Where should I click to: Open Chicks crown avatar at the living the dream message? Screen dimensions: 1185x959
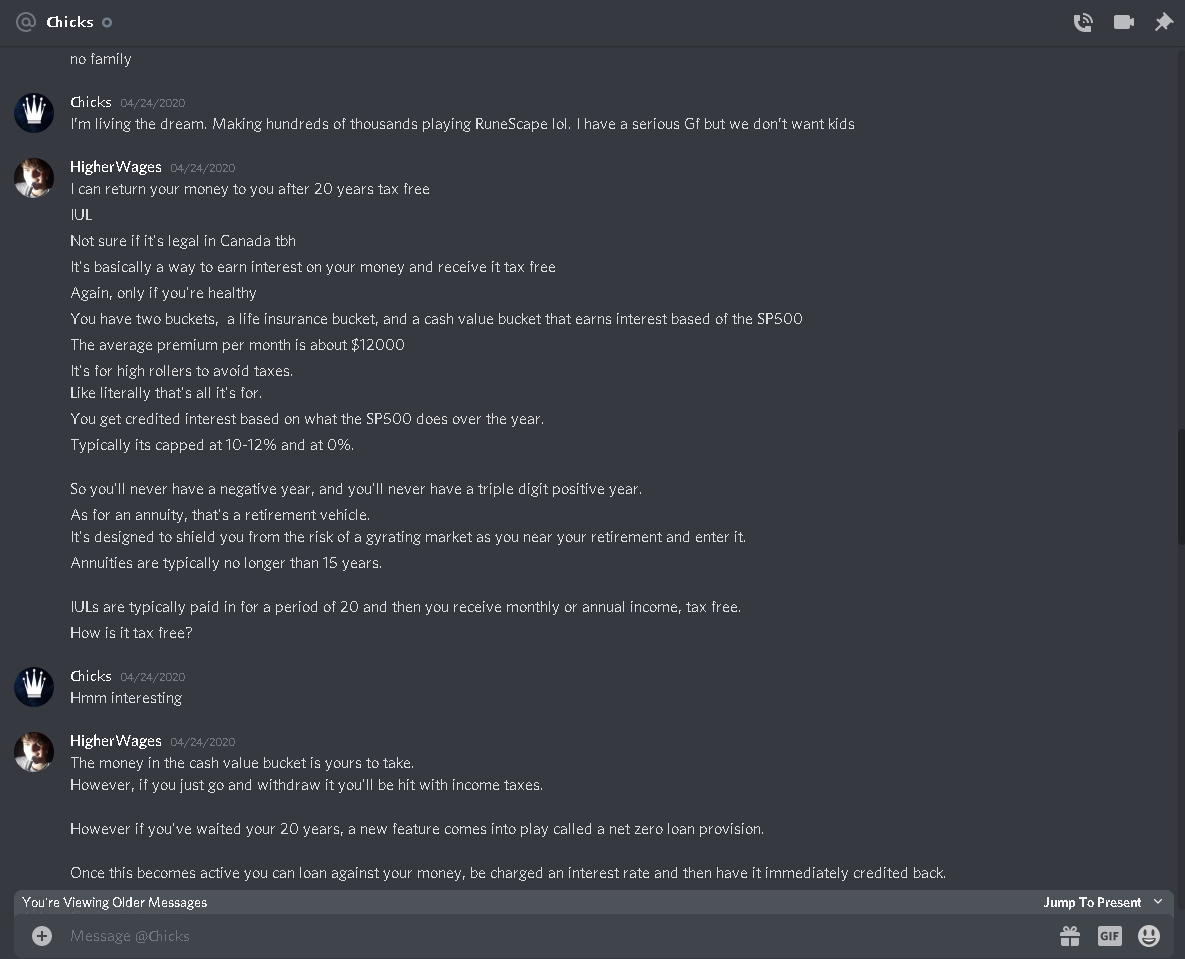[34, 113]
